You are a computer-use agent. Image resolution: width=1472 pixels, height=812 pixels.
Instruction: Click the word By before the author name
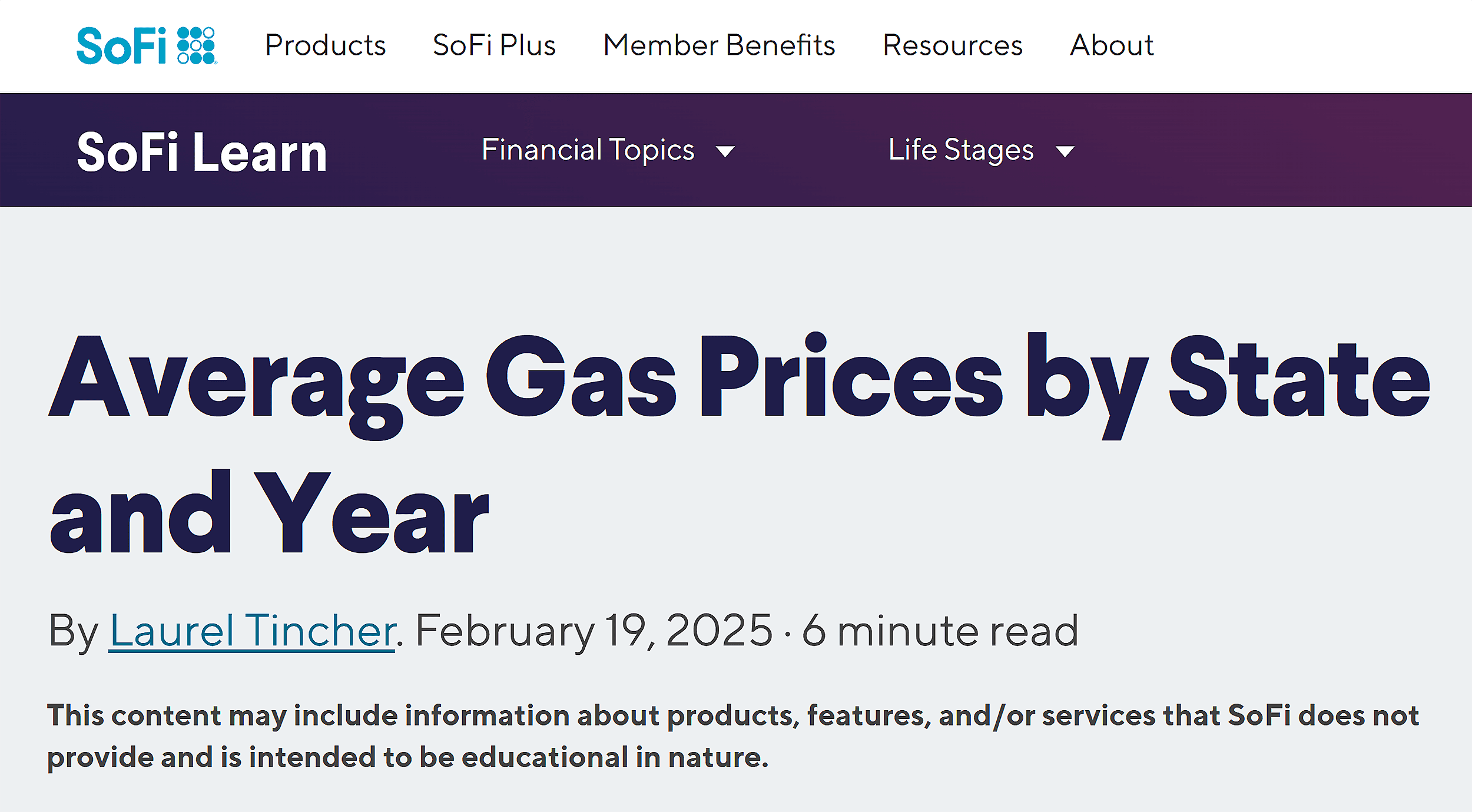tap(73, 631)
